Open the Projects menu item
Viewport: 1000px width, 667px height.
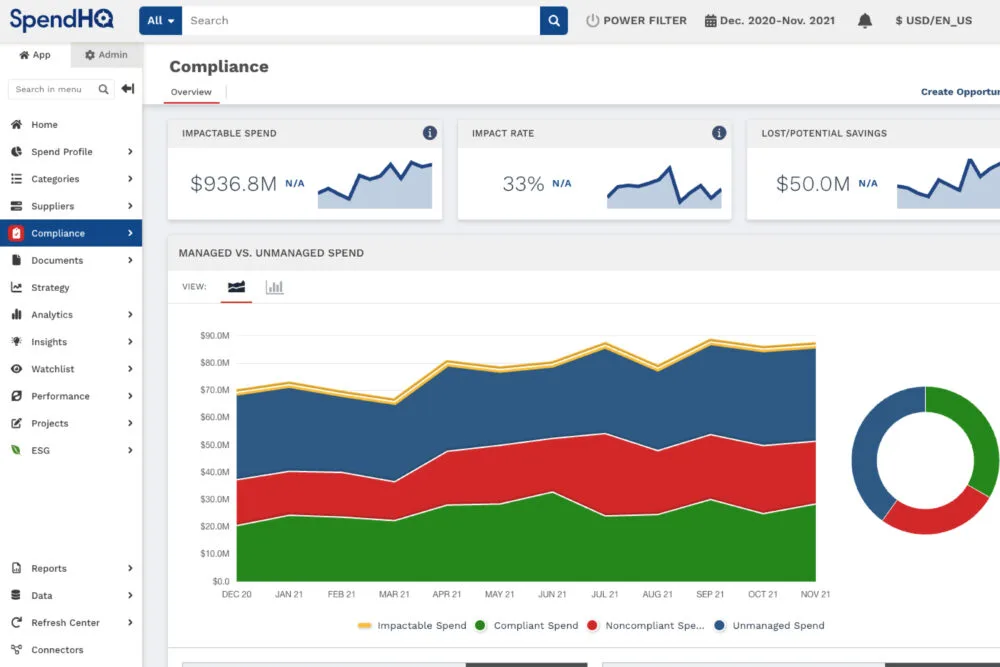[71, 423]
